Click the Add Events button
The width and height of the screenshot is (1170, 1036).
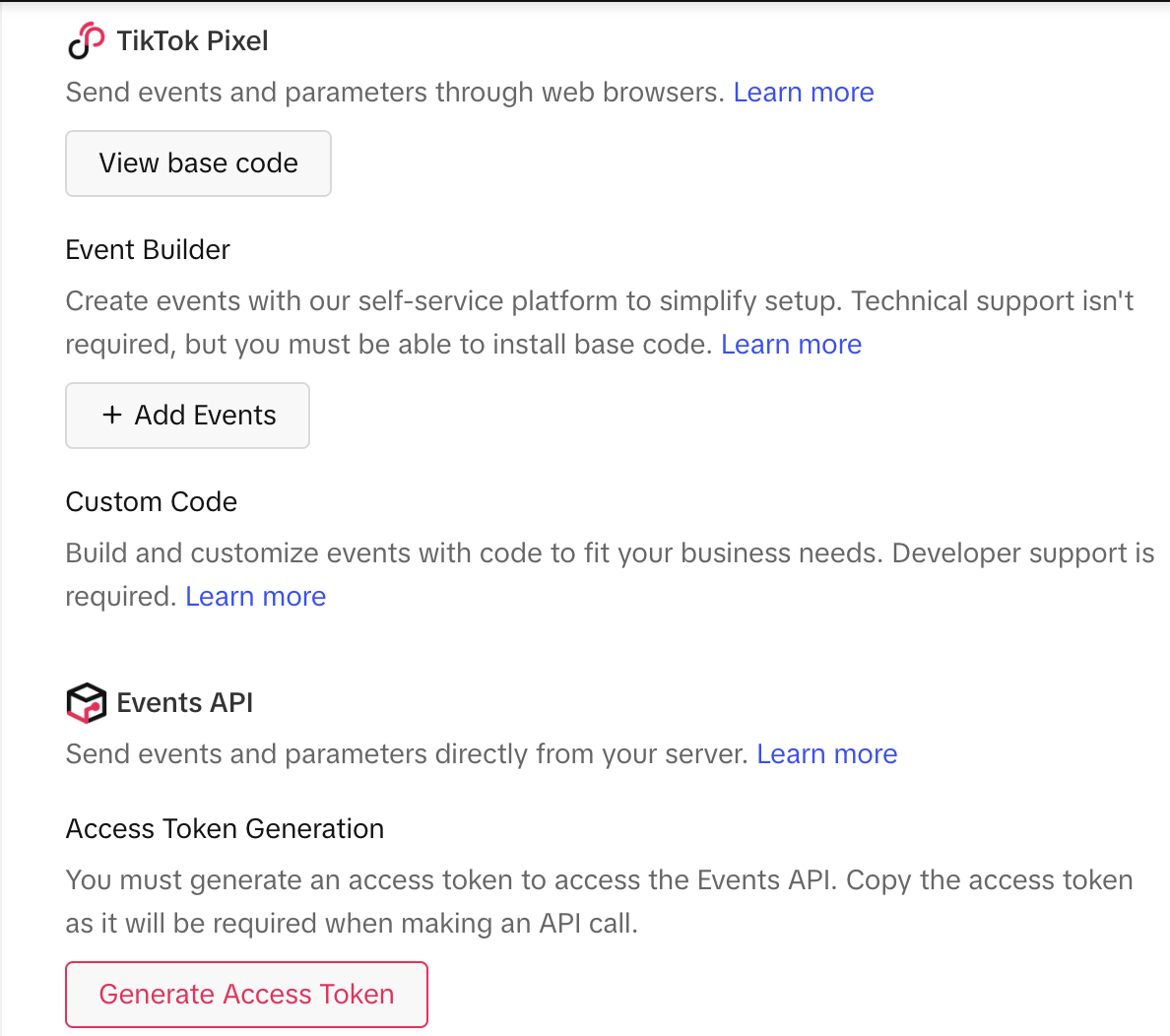pos(187,416)
